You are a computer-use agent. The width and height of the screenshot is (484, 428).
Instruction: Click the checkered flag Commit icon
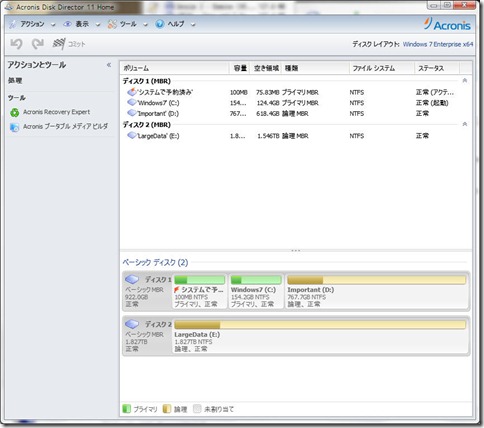tap(59, 44)
